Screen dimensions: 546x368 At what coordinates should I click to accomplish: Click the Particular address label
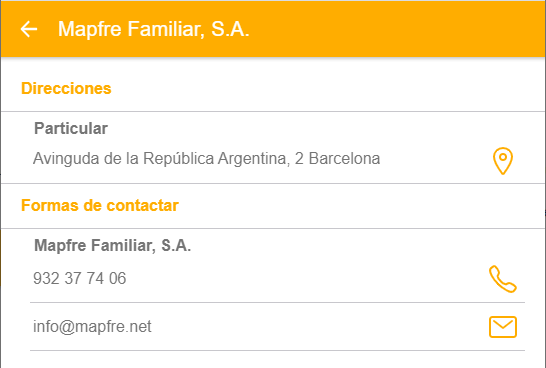(71, 128)
